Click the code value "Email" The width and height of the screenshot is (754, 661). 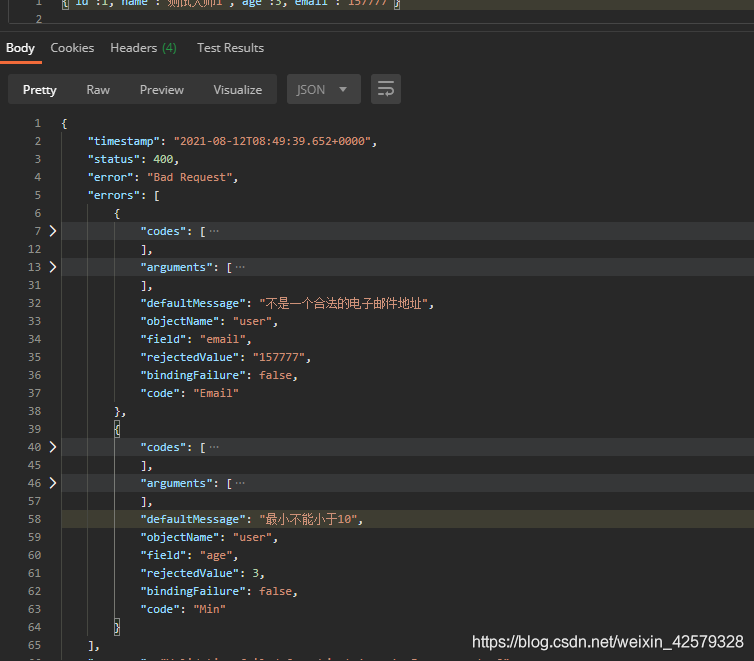point(216,393)
